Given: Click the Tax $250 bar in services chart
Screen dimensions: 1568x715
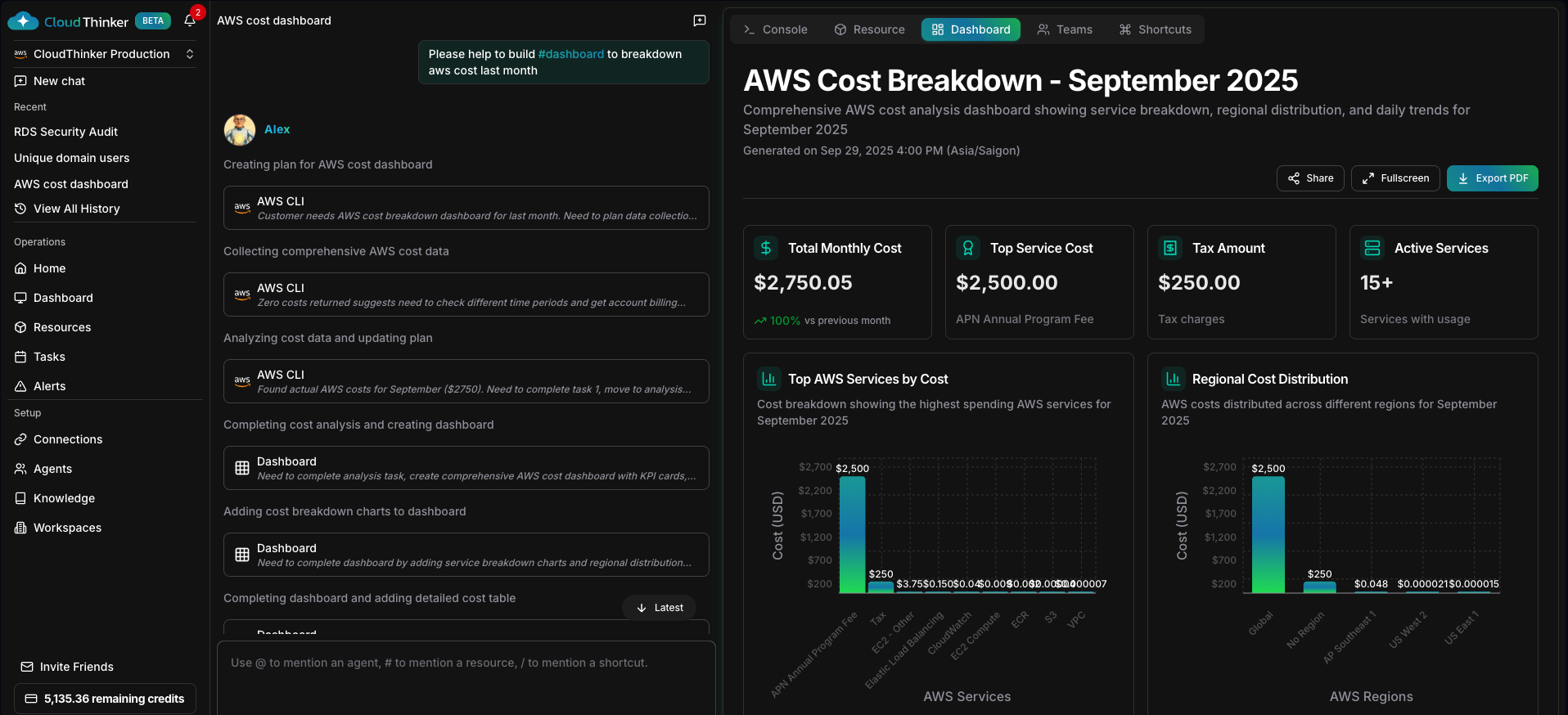Looking at the screenshot, I should tap(881, 587).
